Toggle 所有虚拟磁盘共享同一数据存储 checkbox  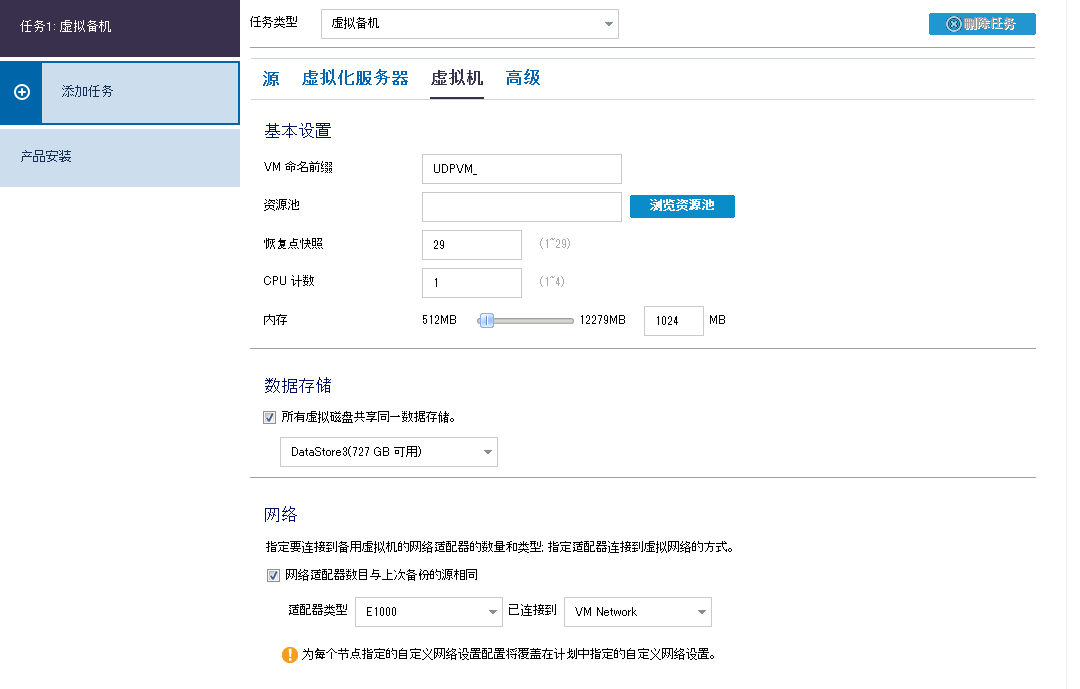coord(270,417)
